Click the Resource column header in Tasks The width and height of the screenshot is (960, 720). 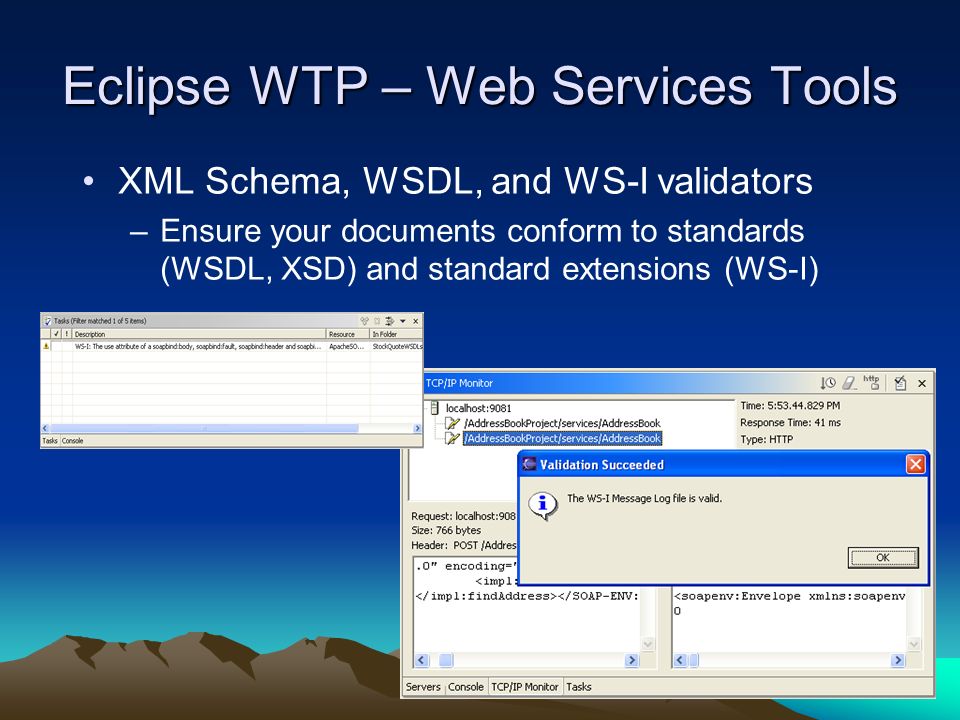(x=348, y=334)
